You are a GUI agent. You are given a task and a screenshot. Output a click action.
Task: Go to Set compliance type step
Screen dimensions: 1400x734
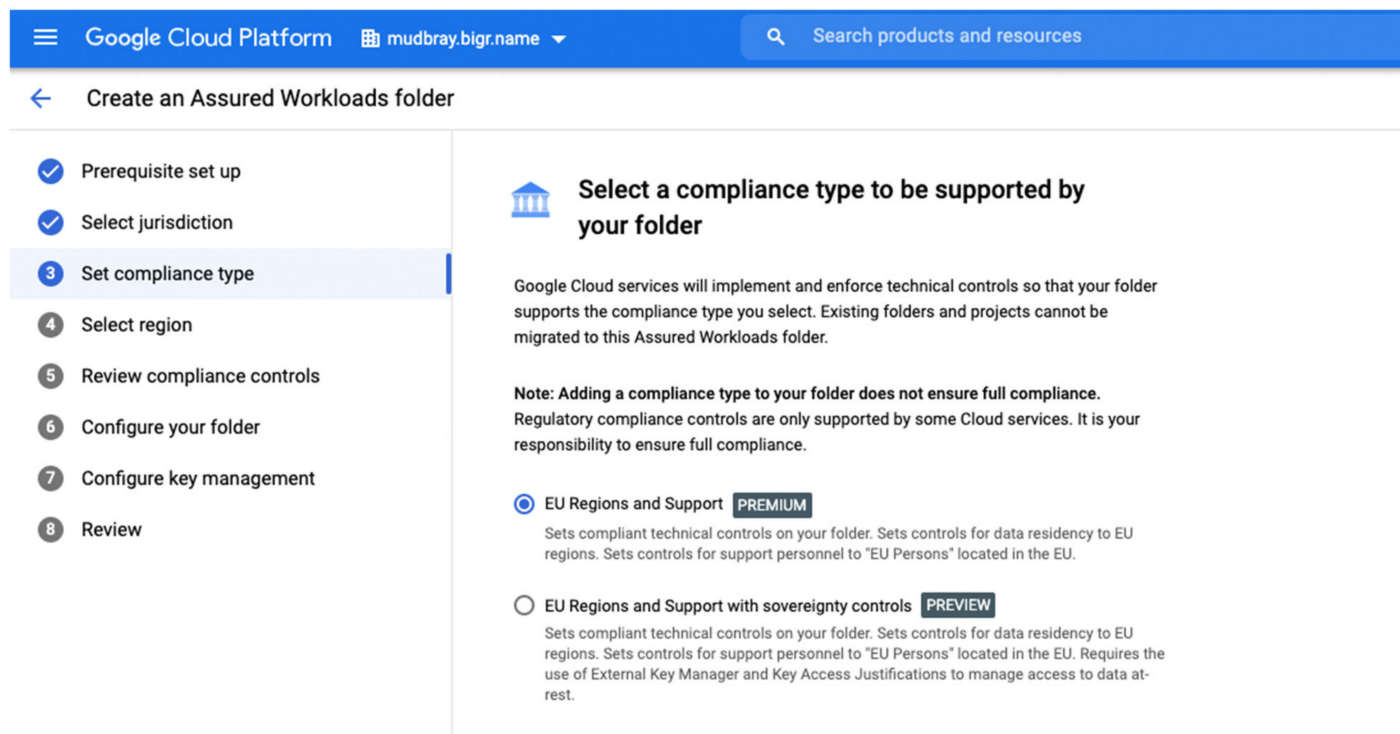pyautogui.click(x=167, y=274)
